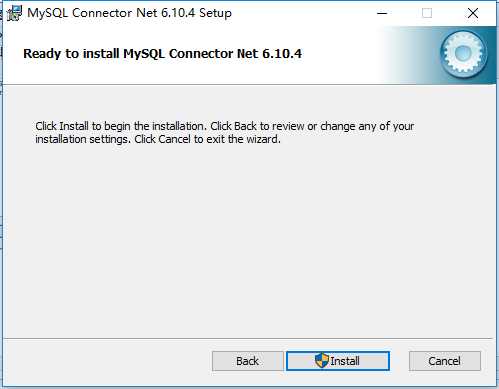This screenshot has height=389, width=499.
Task: Click the separator line above the buttons
Action: coord(248,339)
